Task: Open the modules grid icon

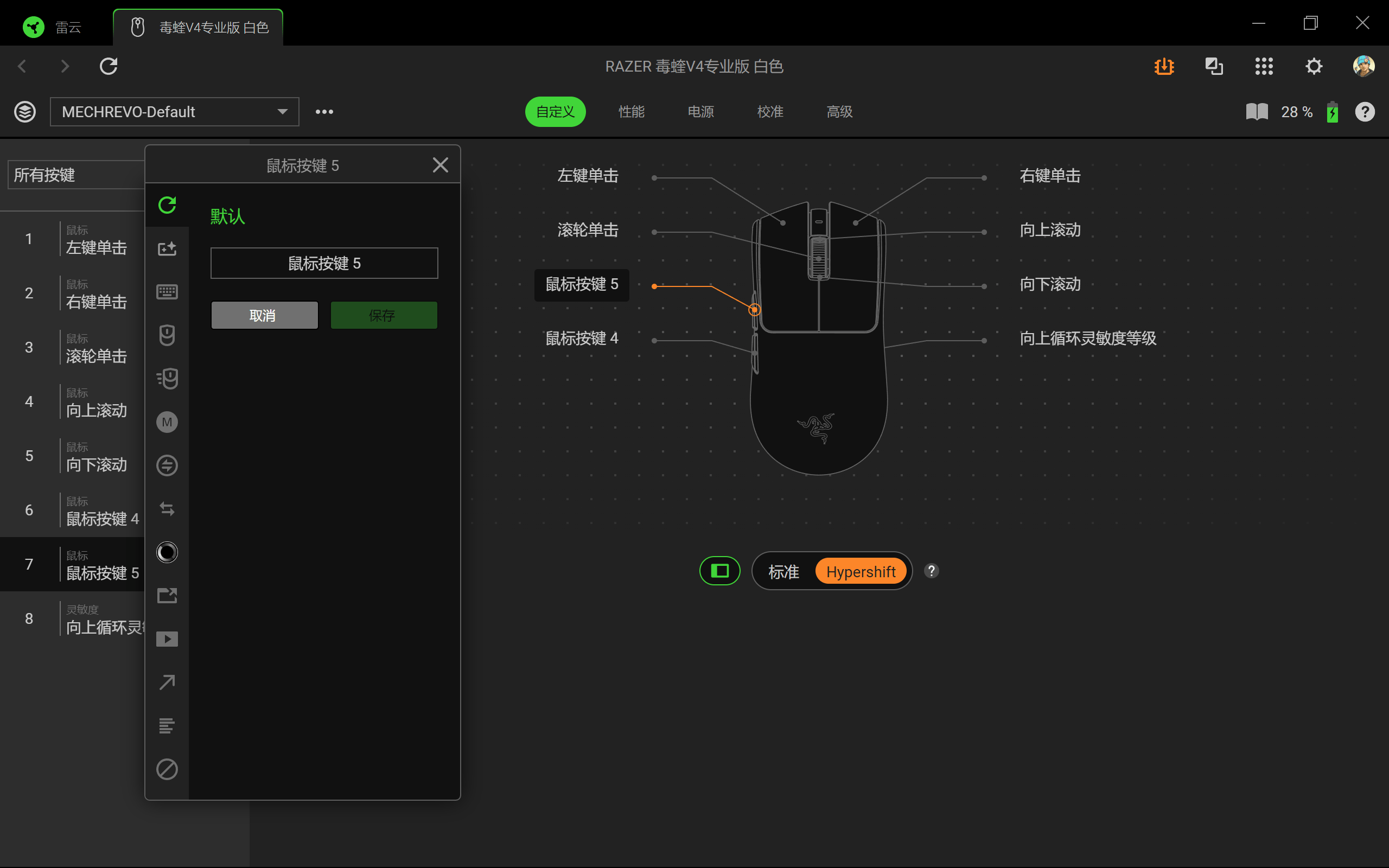Action: tap(1264, 66)
